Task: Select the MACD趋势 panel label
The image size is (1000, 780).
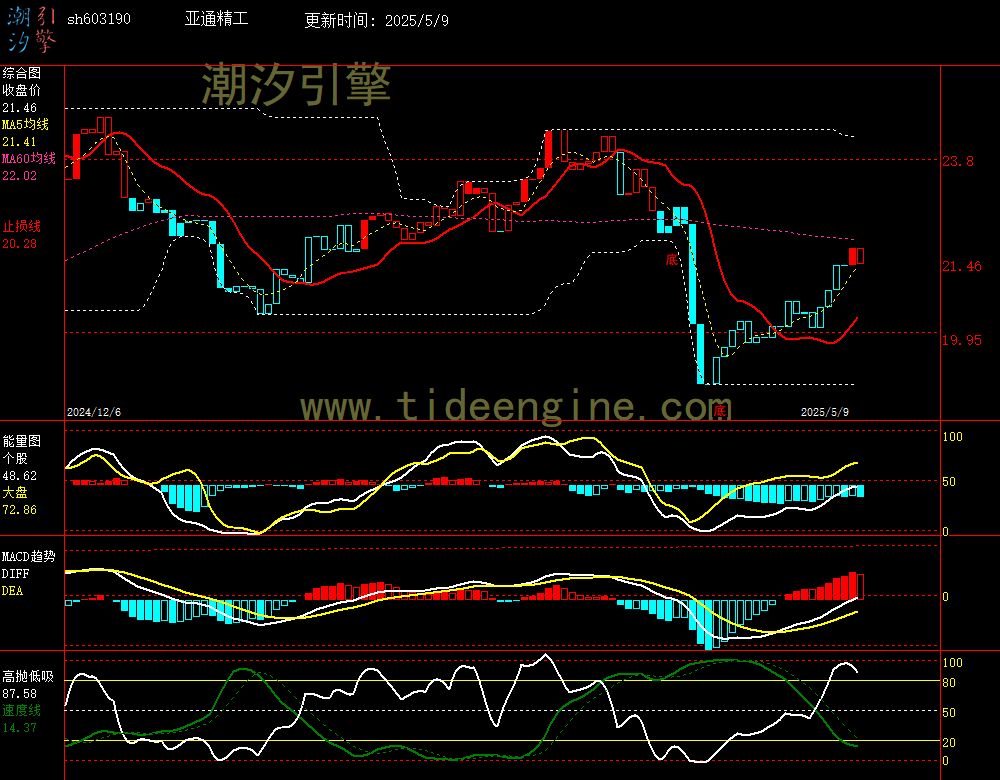Action: click(x=29, y=557)
